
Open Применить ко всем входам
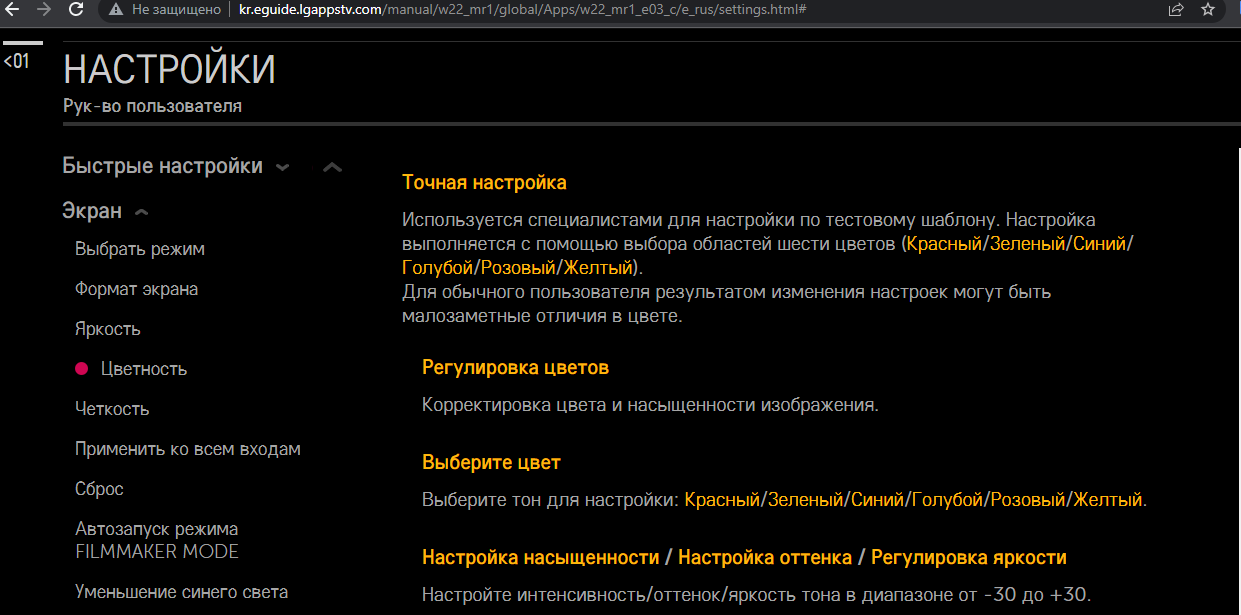pyautogui.click(x=187, y=449)
